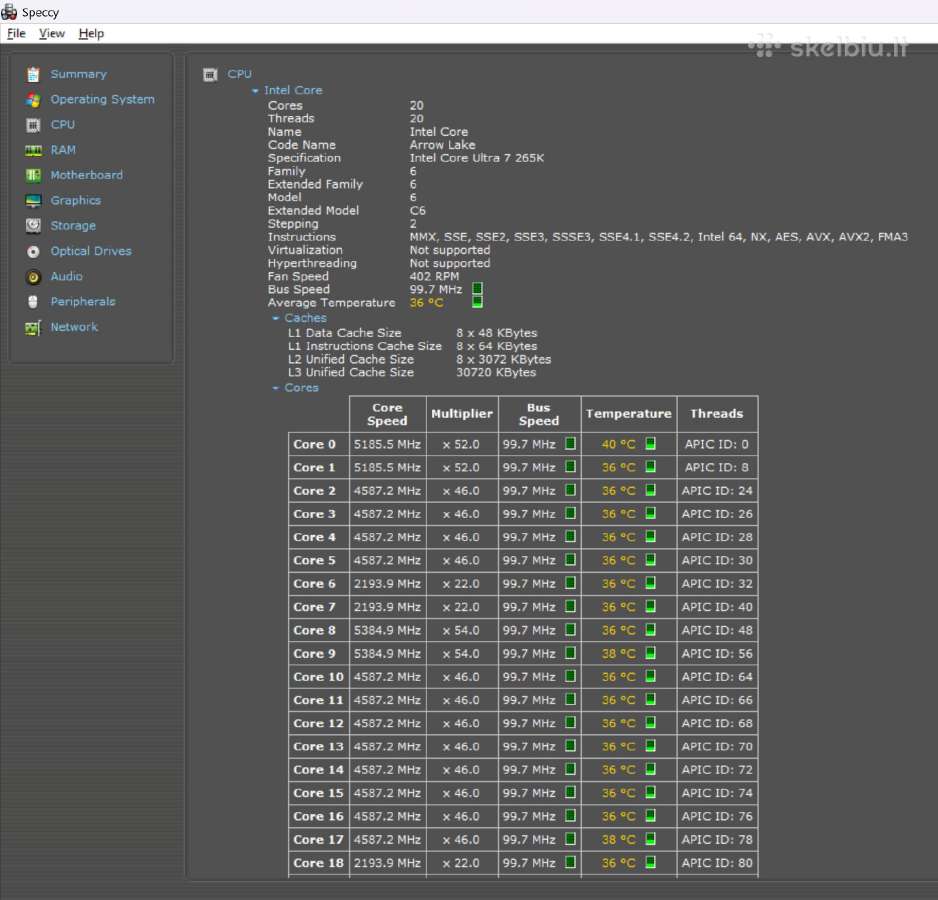Click the 30720 KBytes L3 cache value

[497, 372]
